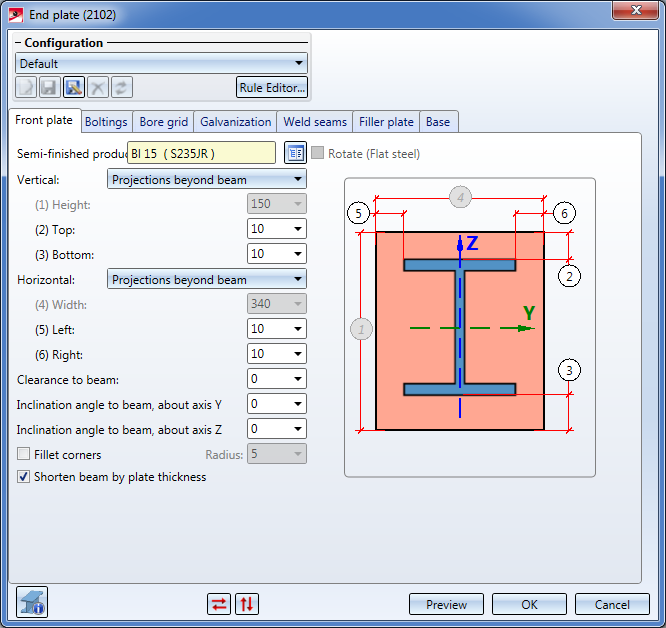
Task: Select the Front plate tab
Action: pyautogui.click(x=44, y=121)
